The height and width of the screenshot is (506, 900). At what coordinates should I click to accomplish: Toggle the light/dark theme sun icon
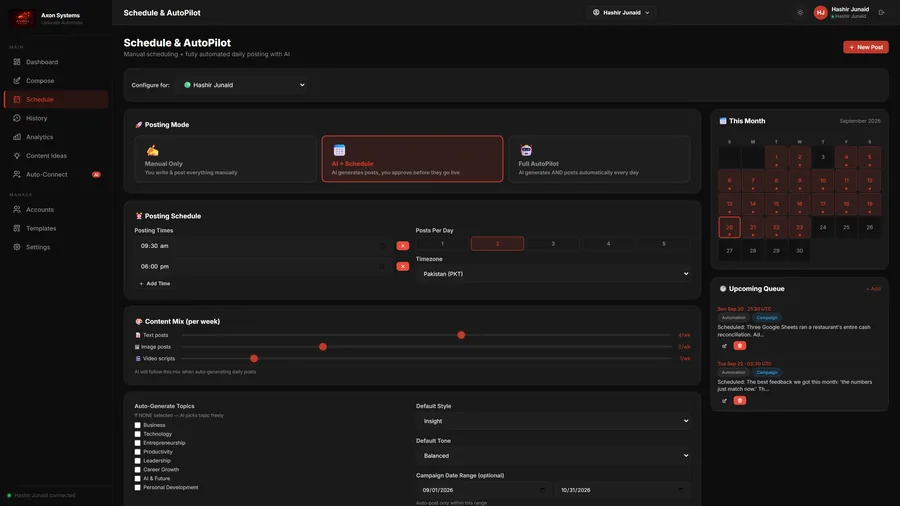[800, 13]
